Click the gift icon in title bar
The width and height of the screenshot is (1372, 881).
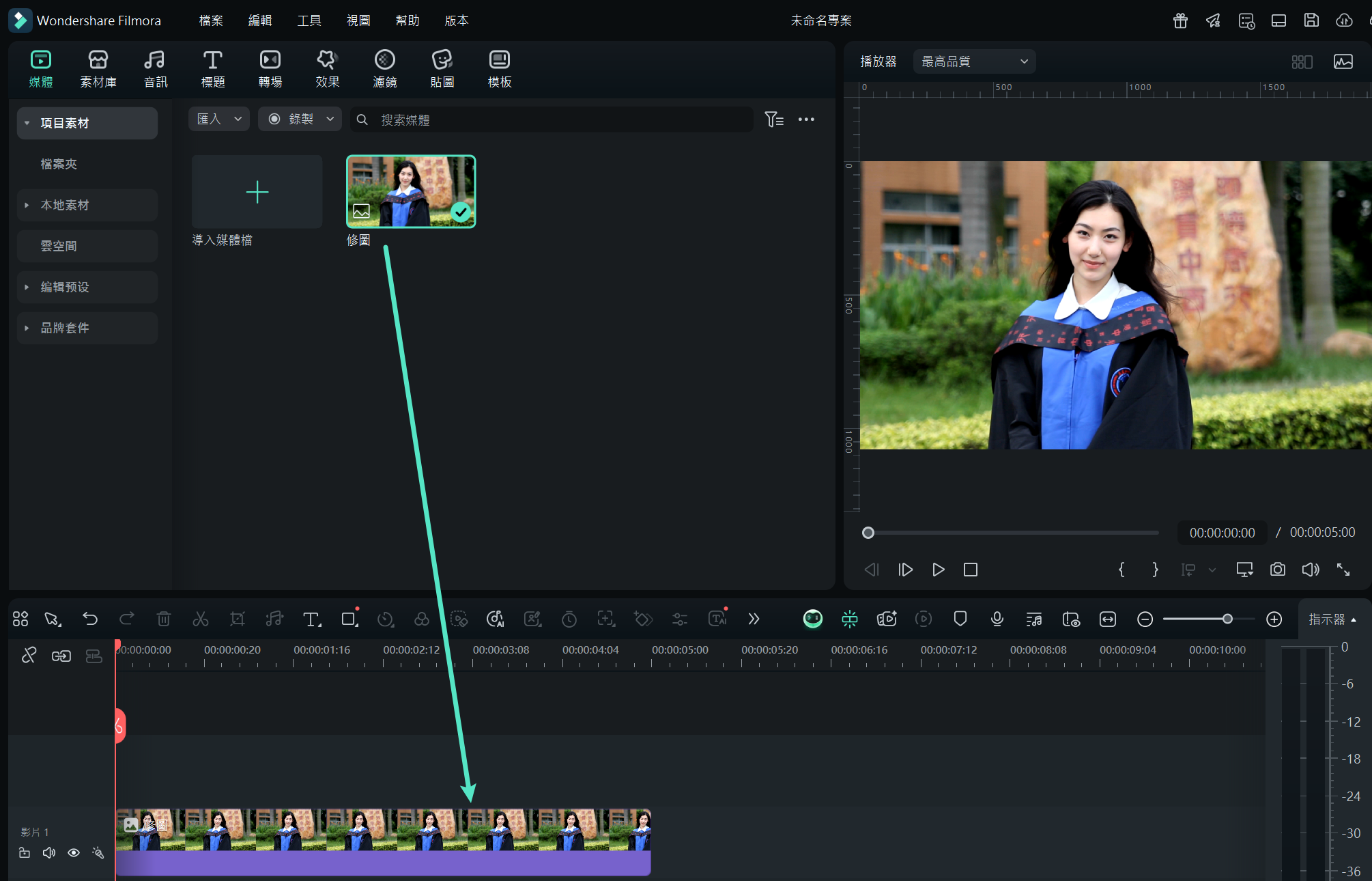coord(1180,20)
